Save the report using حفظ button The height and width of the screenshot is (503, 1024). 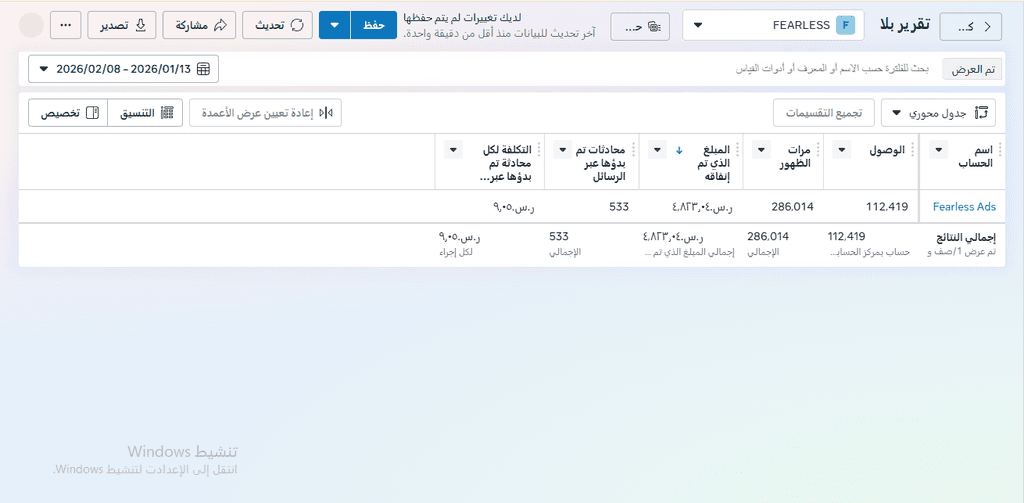click(x=374, y=25)
